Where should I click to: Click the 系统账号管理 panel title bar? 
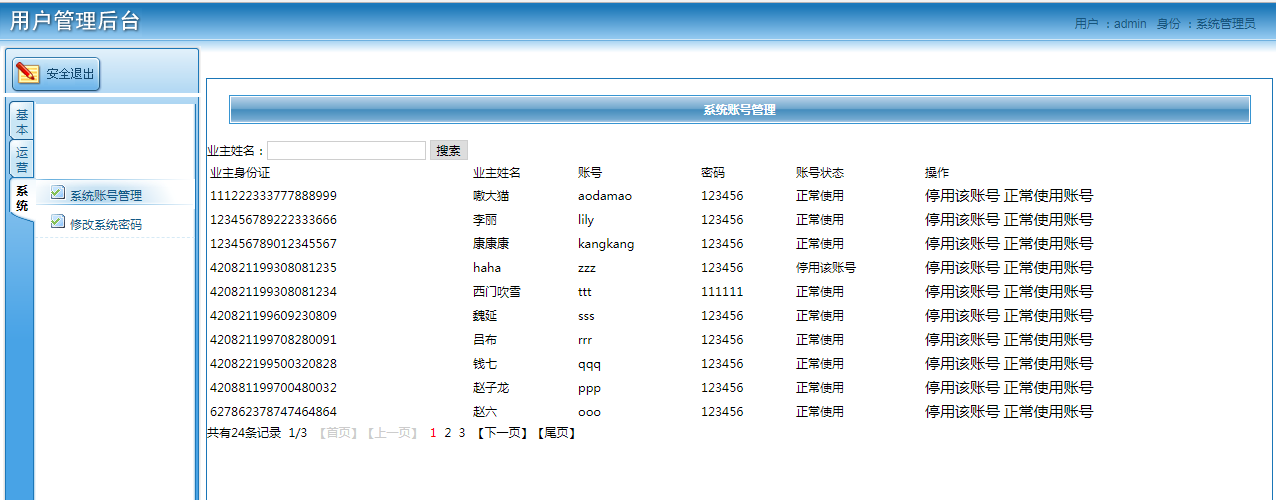[740, 110]
